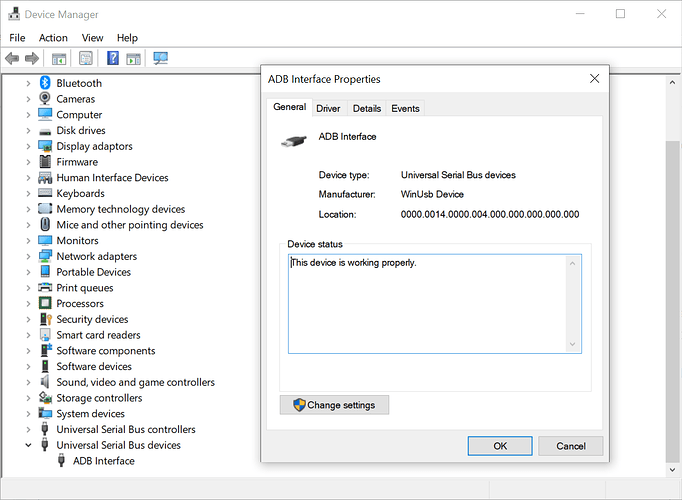Select the Print queues printer icon
The height and width of the screenshot is (500, 682).
[45, 287]
